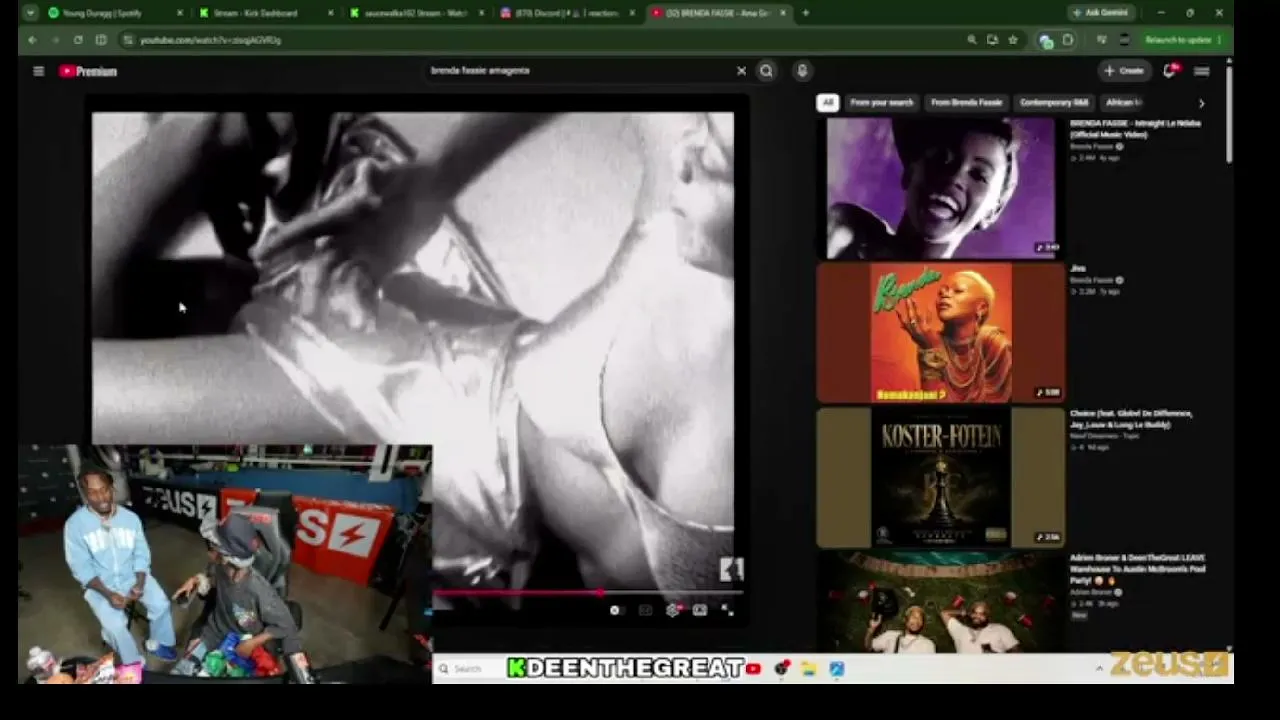Image resolution: width=1280 pixels, height=720 pixels.
Task: Open the Adrien Broner pool party thumbnail
Action: pyautogui.click(x=940, y=601)
